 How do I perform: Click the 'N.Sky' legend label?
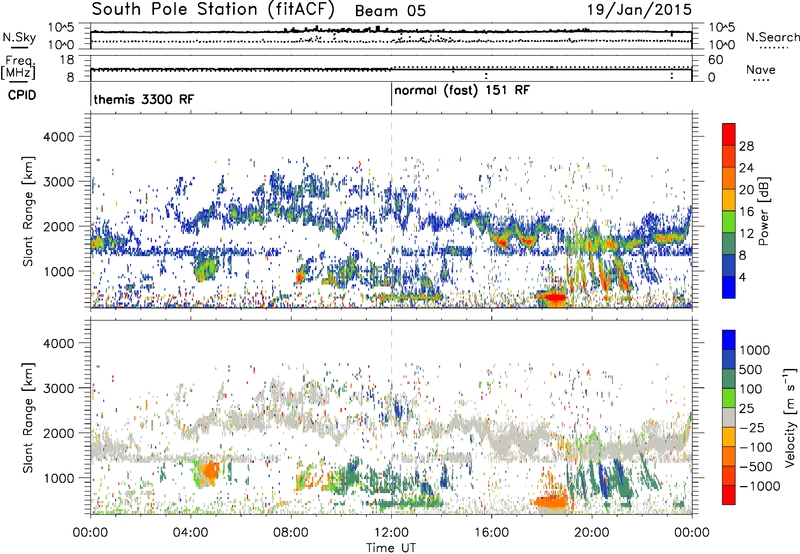point(19,37)
